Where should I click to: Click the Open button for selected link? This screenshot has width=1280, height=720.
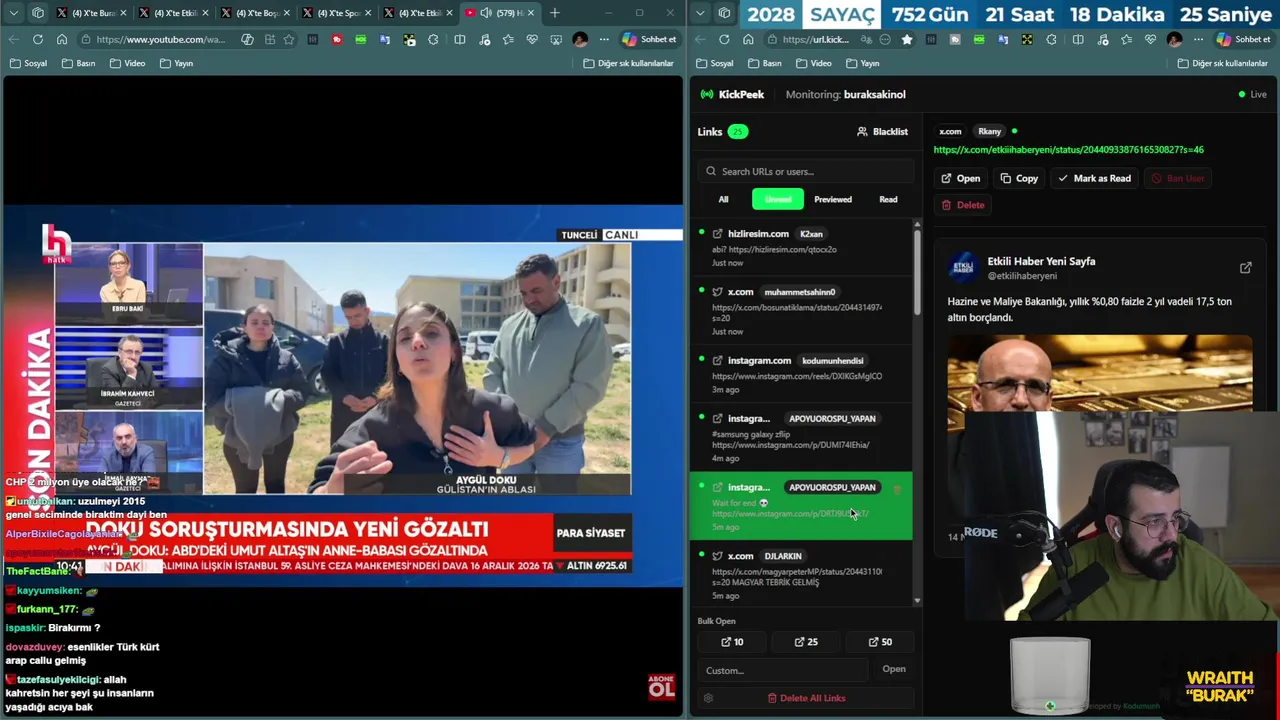tap(960, 178)
